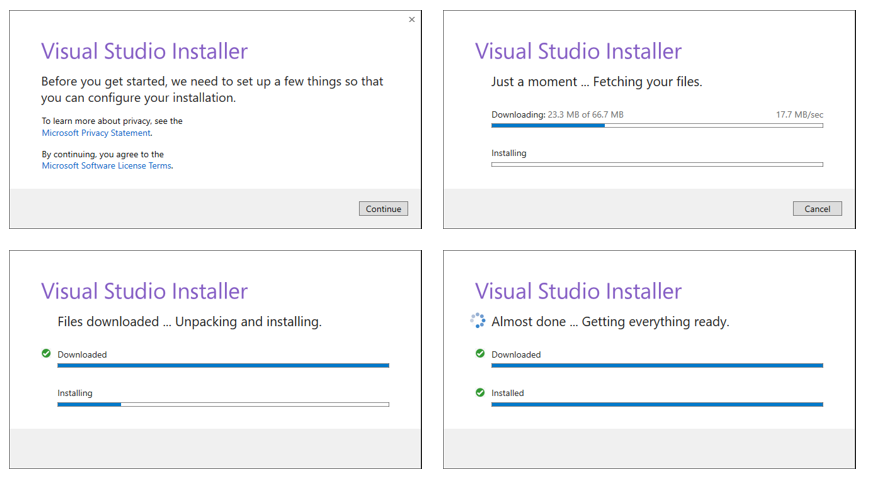Click the green check beside Downloaded in Almost done dialog
The image size is (870, 482).
[x=480, y=354]
